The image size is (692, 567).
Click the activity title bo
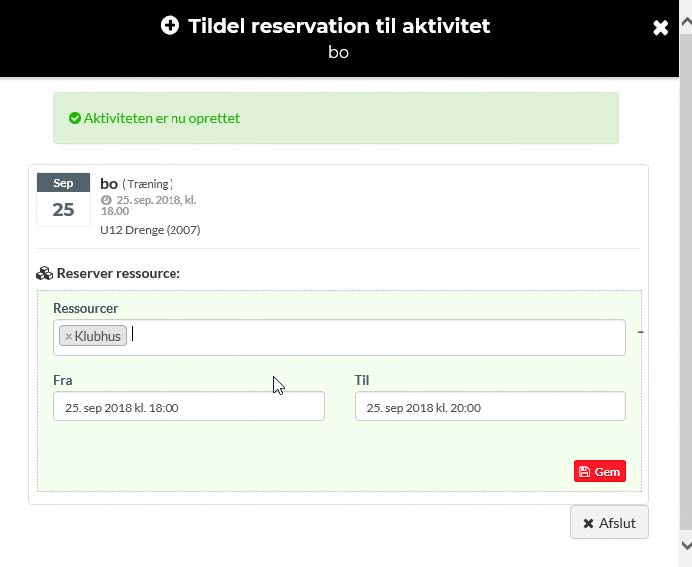click(x=109, y=184)
